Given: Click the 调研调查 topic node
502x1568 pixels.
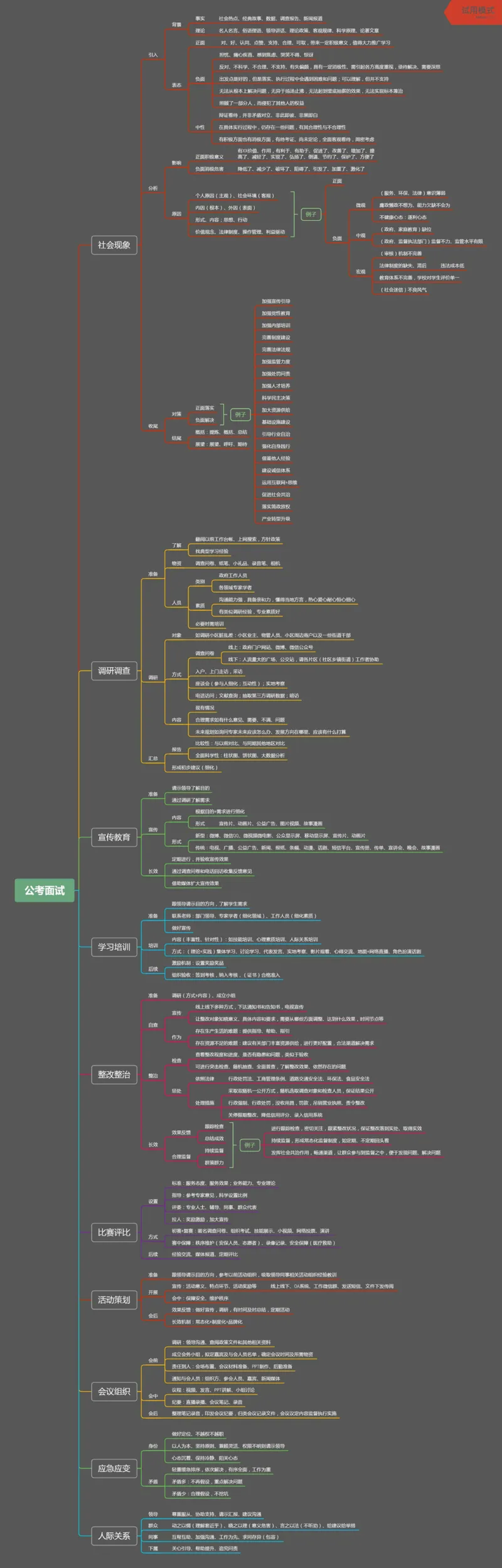Looking at the screenshot, I should 114,671.
